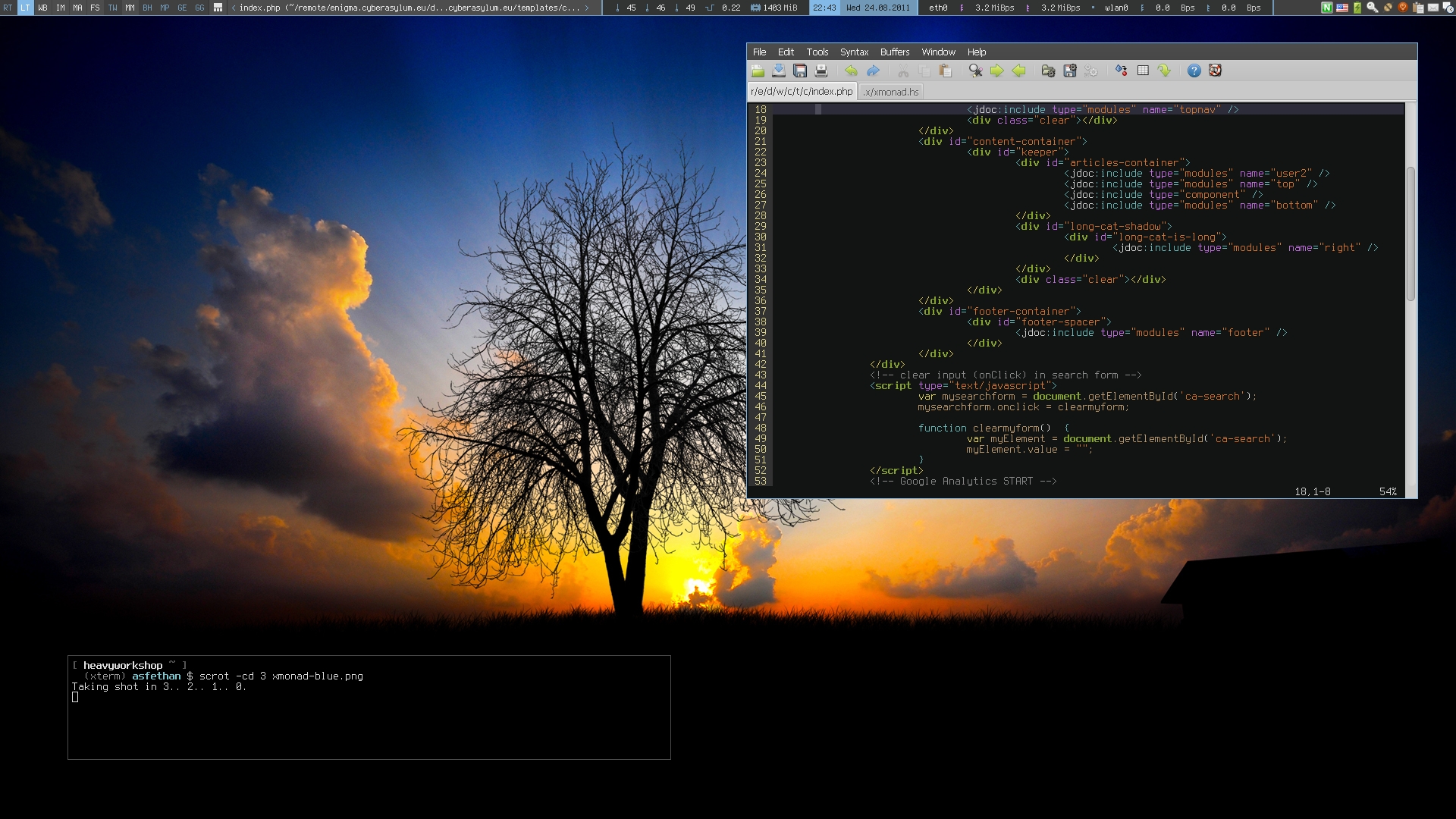Click the Find Help lifebuoy icon
Image resolution: width=1456 pixels, height=819 pixels.
coord(1216,71)
